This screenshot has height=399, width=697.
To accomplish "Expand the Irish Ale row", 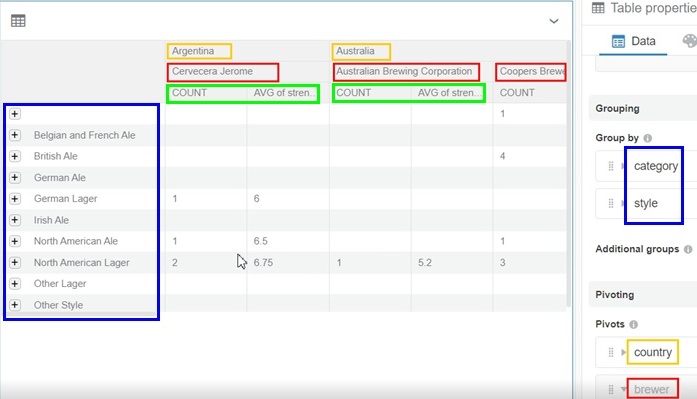I will (15, 220).
